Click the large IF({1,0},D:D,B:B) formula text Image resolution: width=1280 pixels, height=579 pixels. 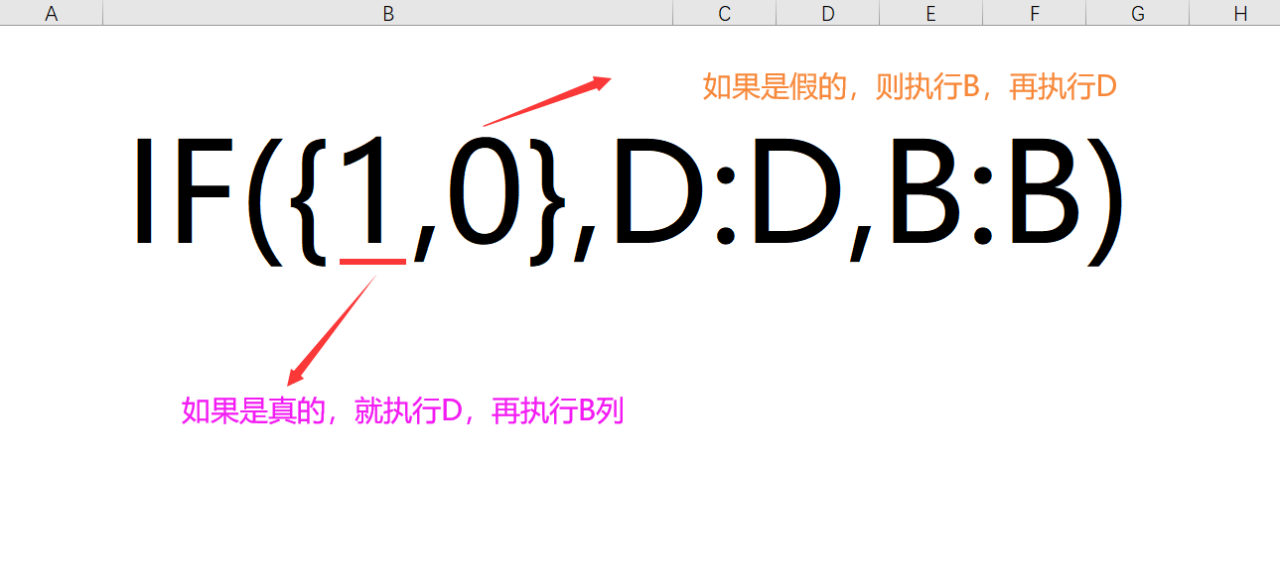click(x=629, y=200)
